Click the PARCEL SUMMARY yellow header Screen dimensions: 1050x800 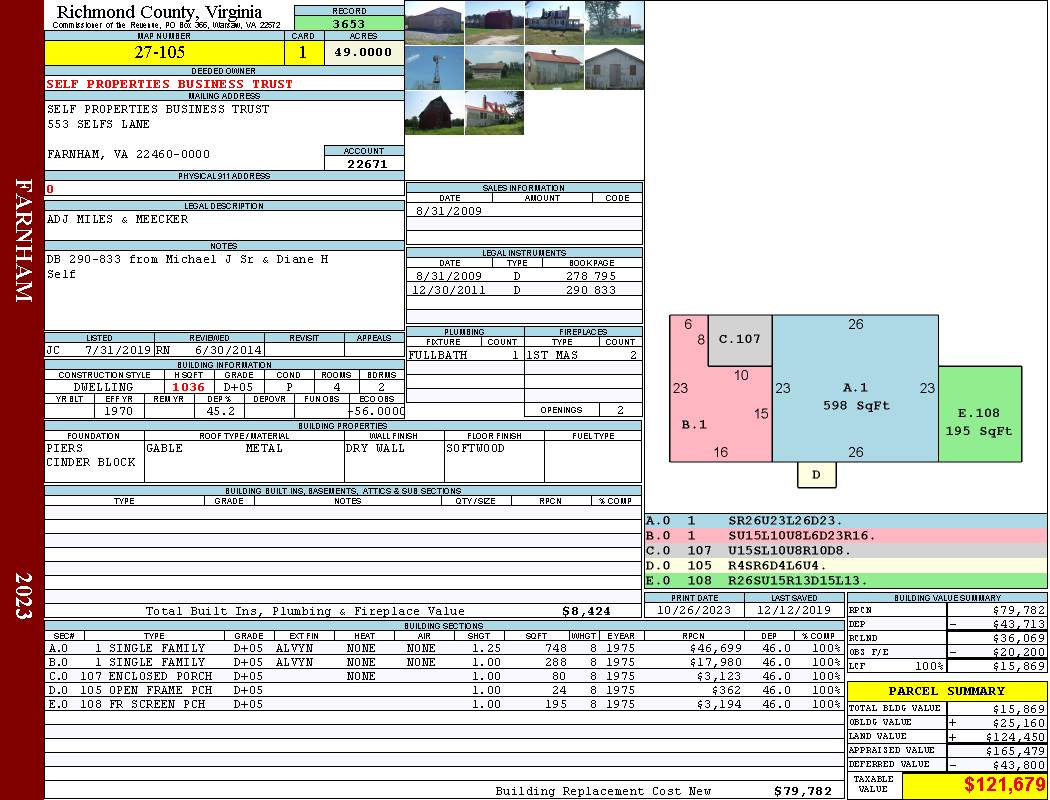(947, 691)
